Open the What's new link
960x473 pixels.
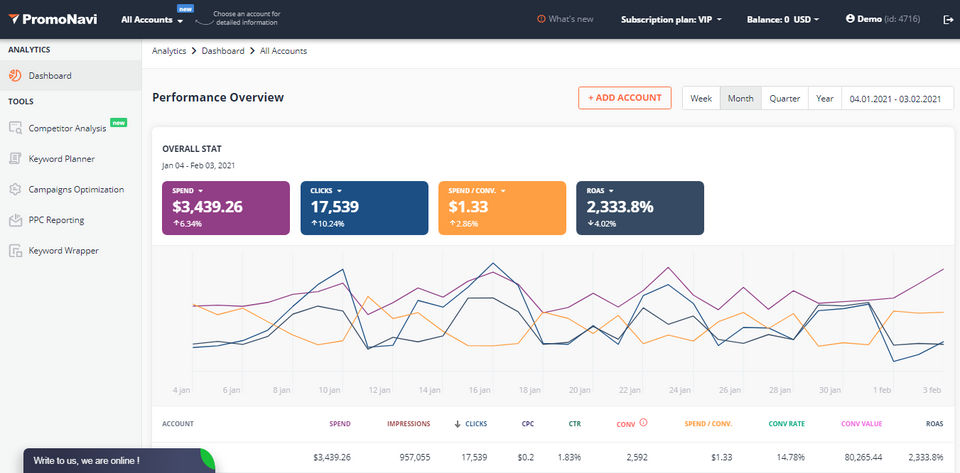click(x=570, y=19)
